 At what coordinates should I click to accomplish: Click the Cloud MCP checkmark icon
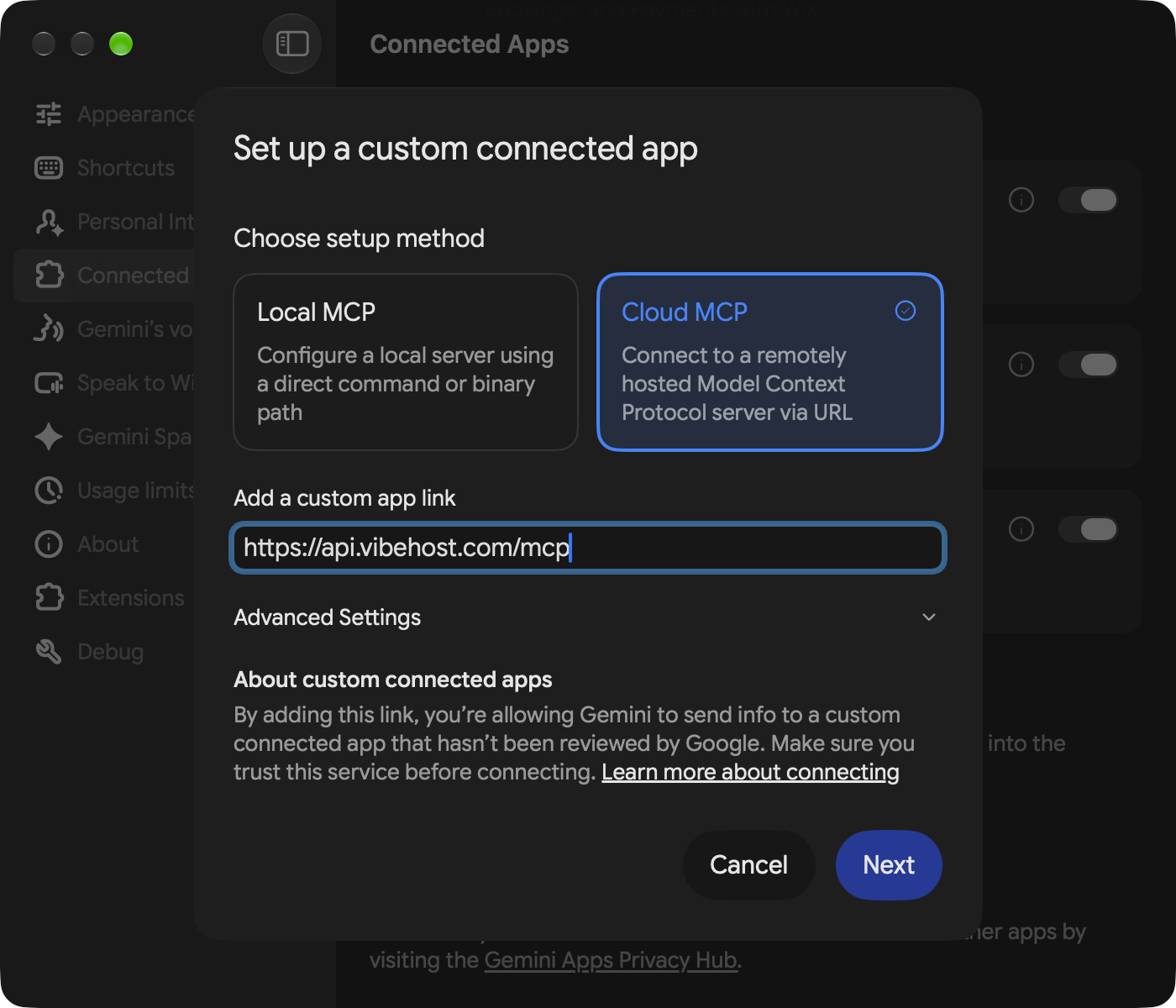(x=906, y=311)
